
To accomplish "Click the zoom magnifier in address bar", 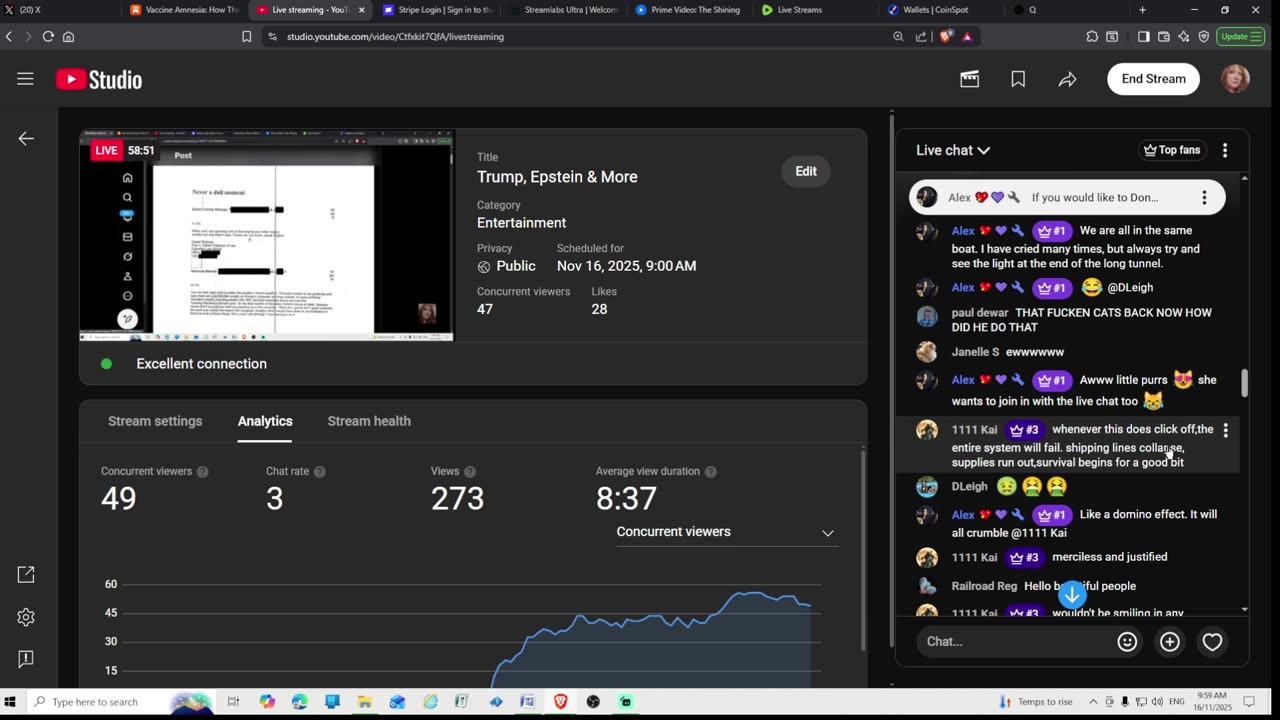I will pyautogui.click(x=898, y=36).
